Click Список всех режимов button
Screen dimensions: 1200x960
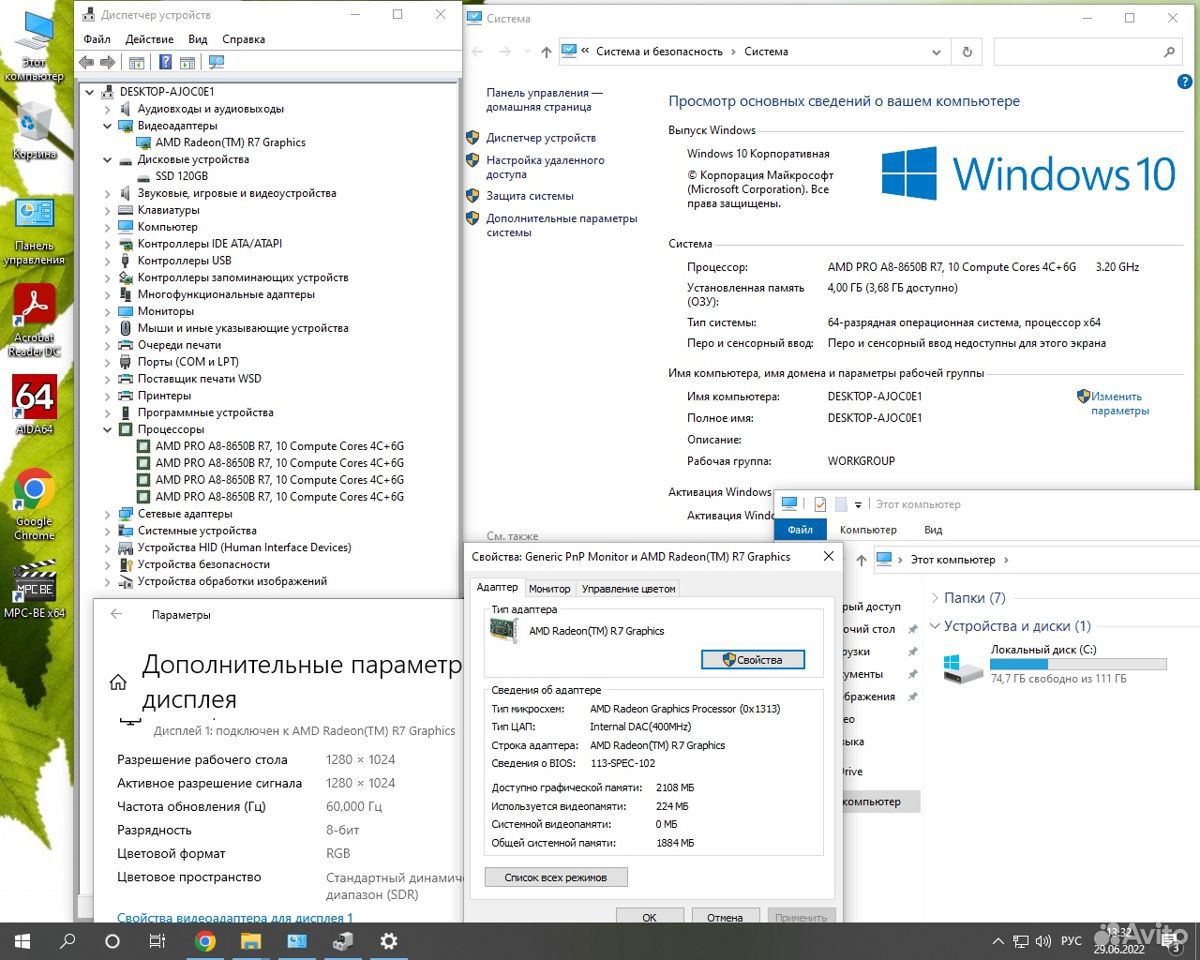(557, 877)
